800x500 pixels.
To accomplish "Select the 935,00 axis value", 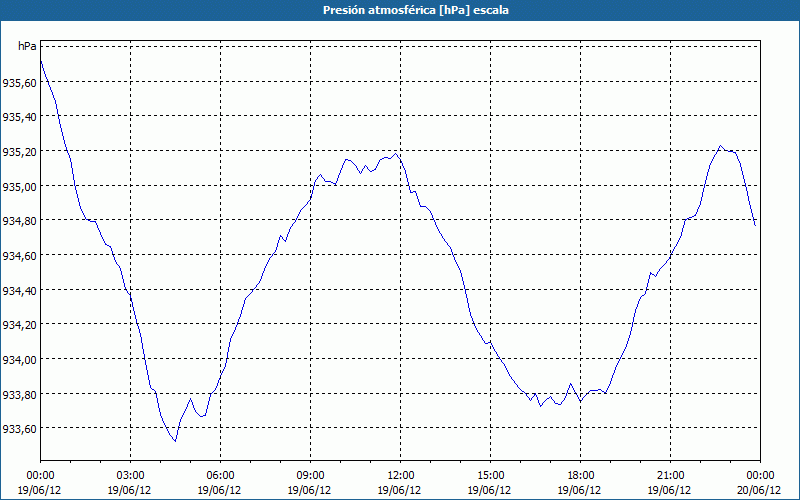I will click(x=20, y=186).
